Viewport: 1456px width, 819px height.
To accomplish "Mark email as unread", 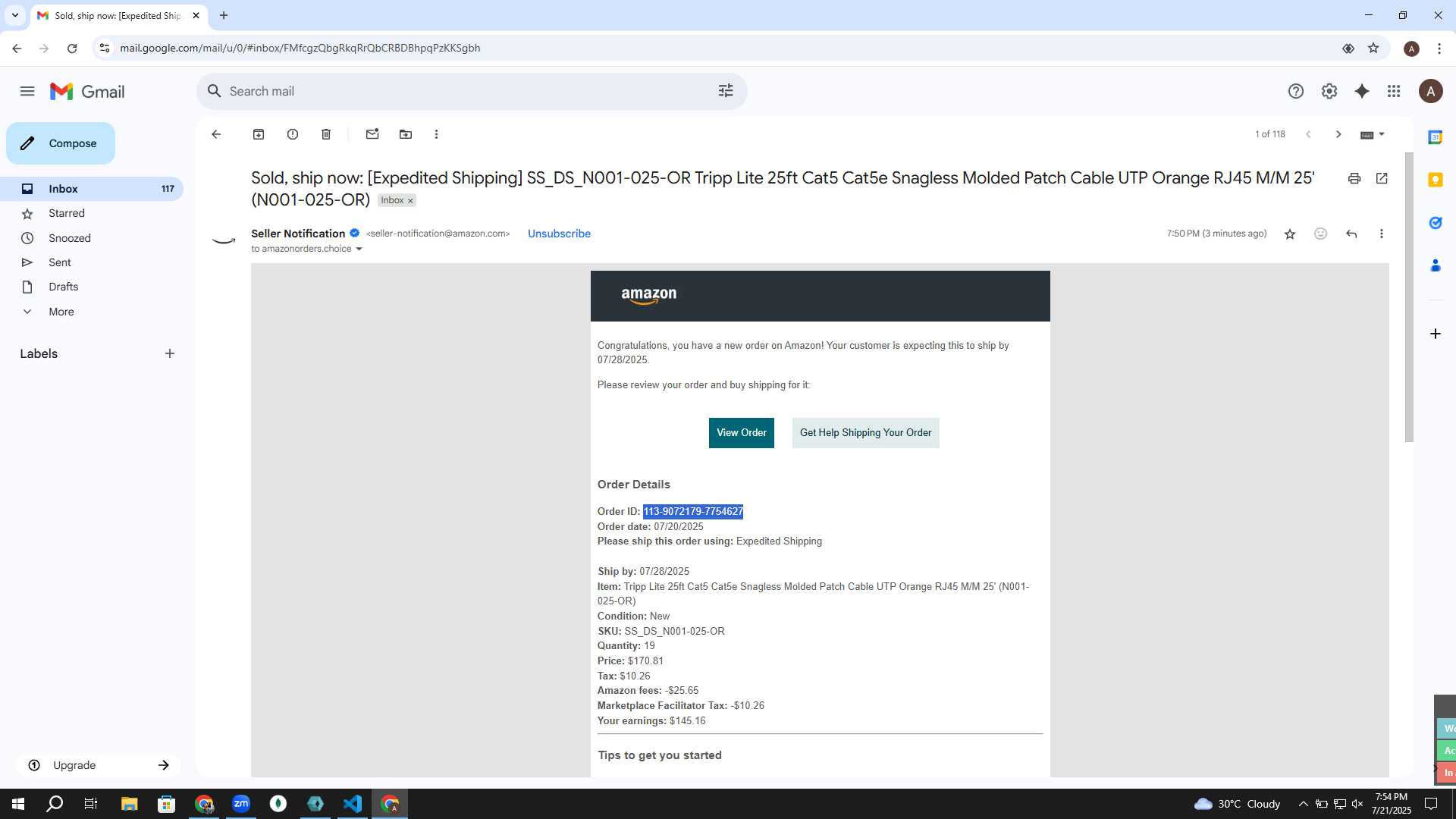I will pos(372,134).
